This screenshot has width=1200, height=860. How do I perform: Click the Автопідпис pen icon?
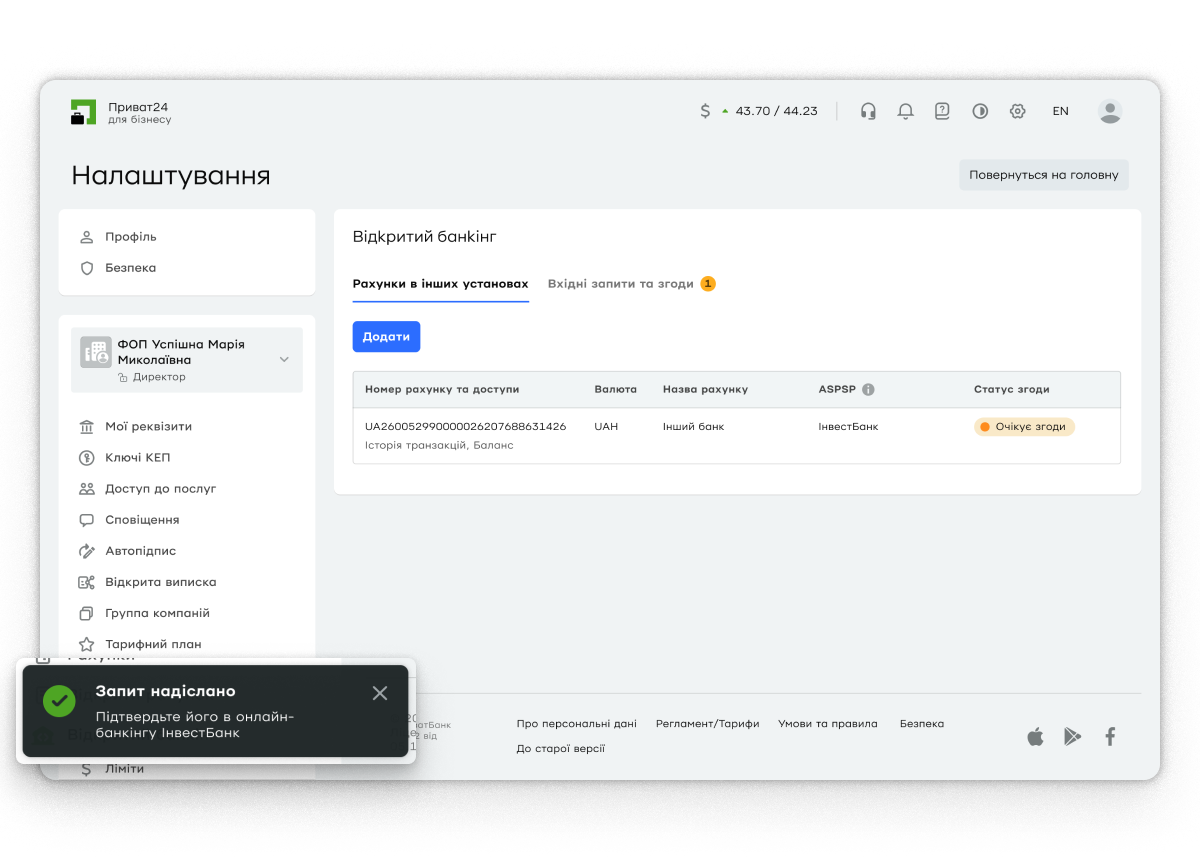point(86,551)
